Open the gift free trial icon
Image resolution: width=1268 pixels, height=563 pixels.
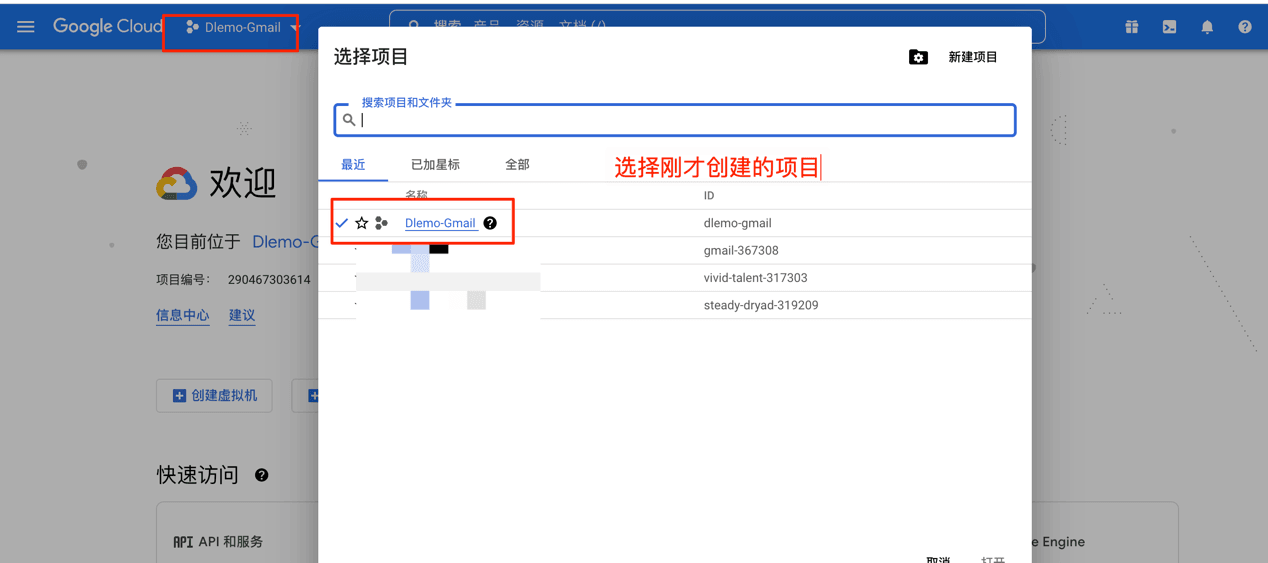[x=1131, y=27]
